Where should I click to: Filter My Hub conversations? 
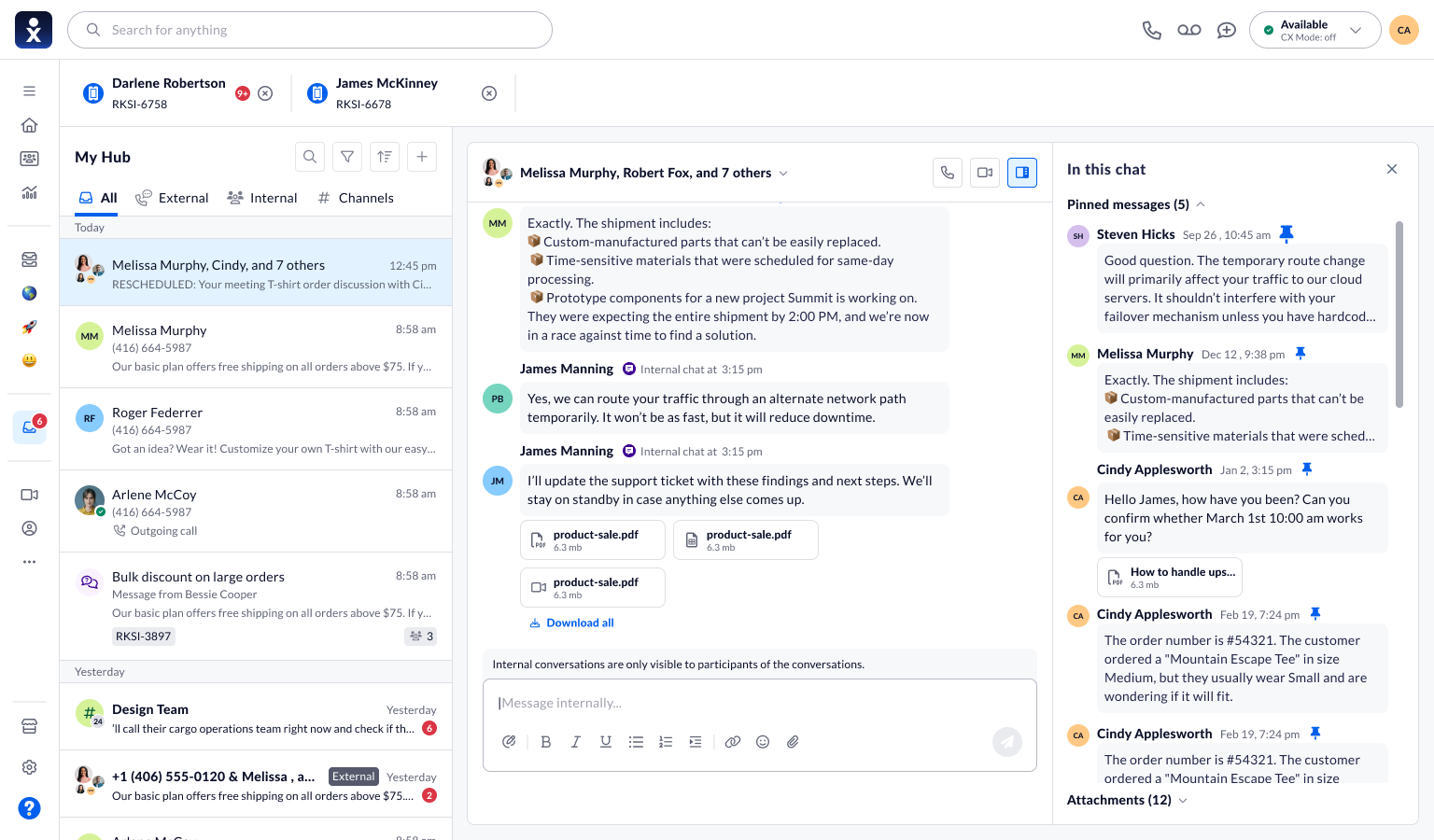pyautogui.click(x=347, y=157)
